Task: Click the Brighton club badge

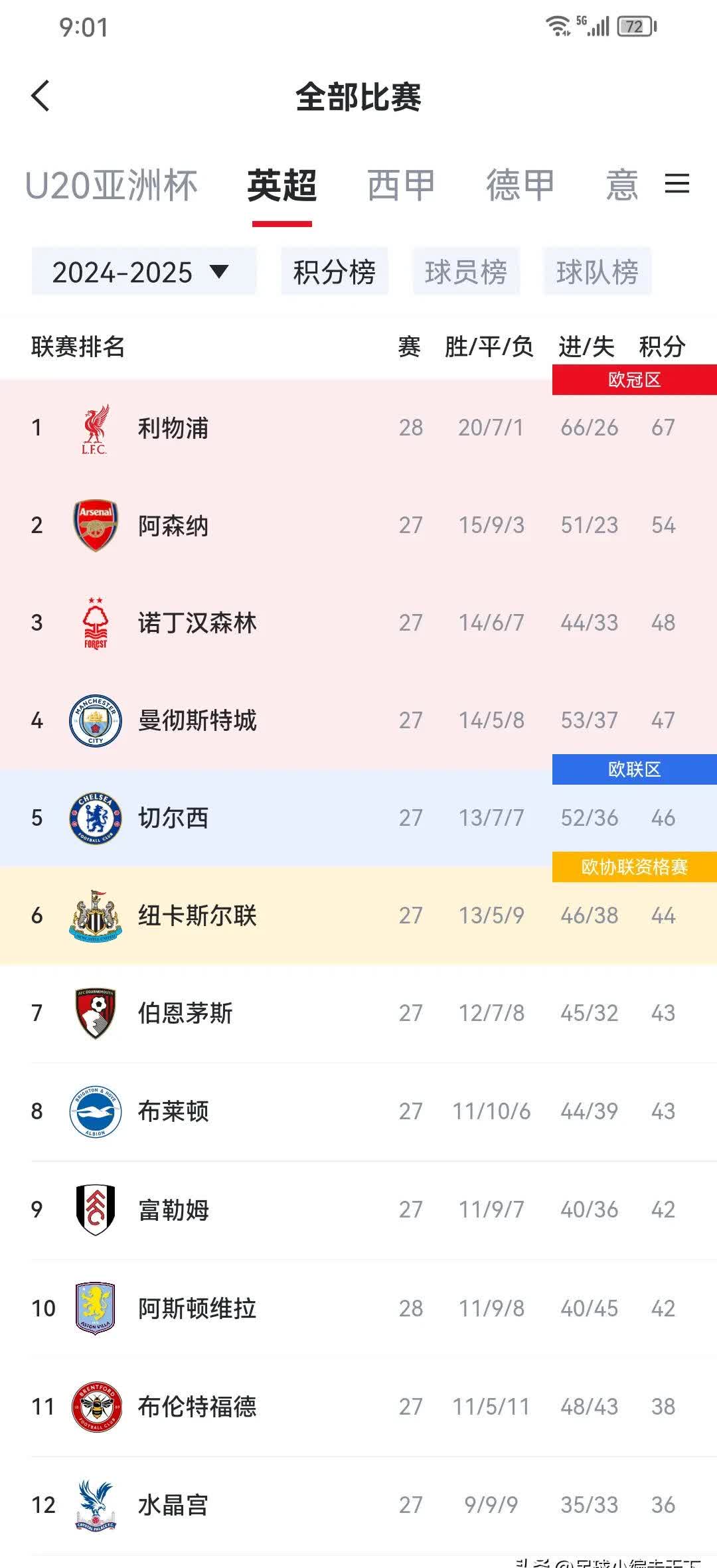Action: [95, 1112]
